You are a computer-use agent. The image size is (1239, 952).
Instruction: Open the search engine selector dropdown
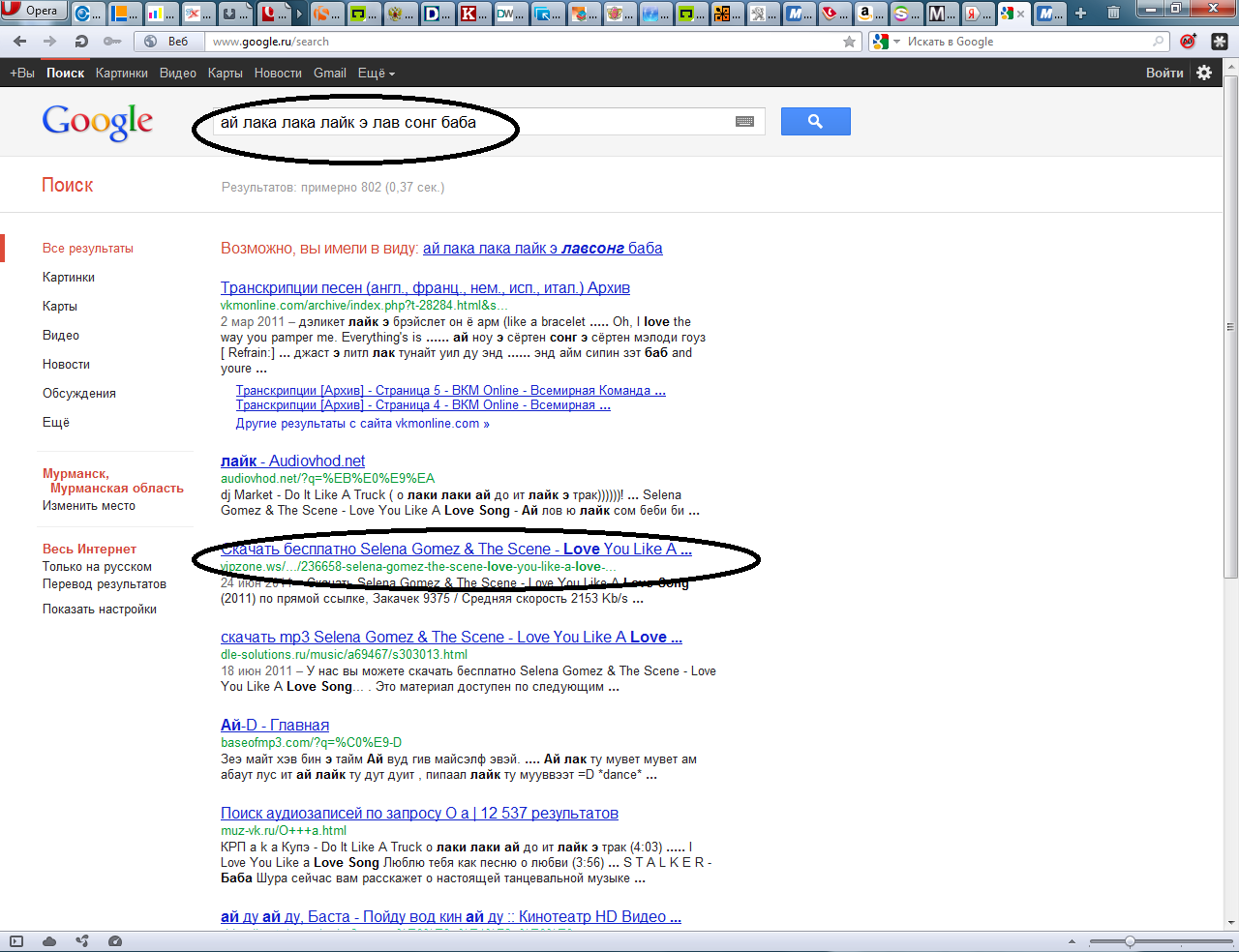(886, 42)
